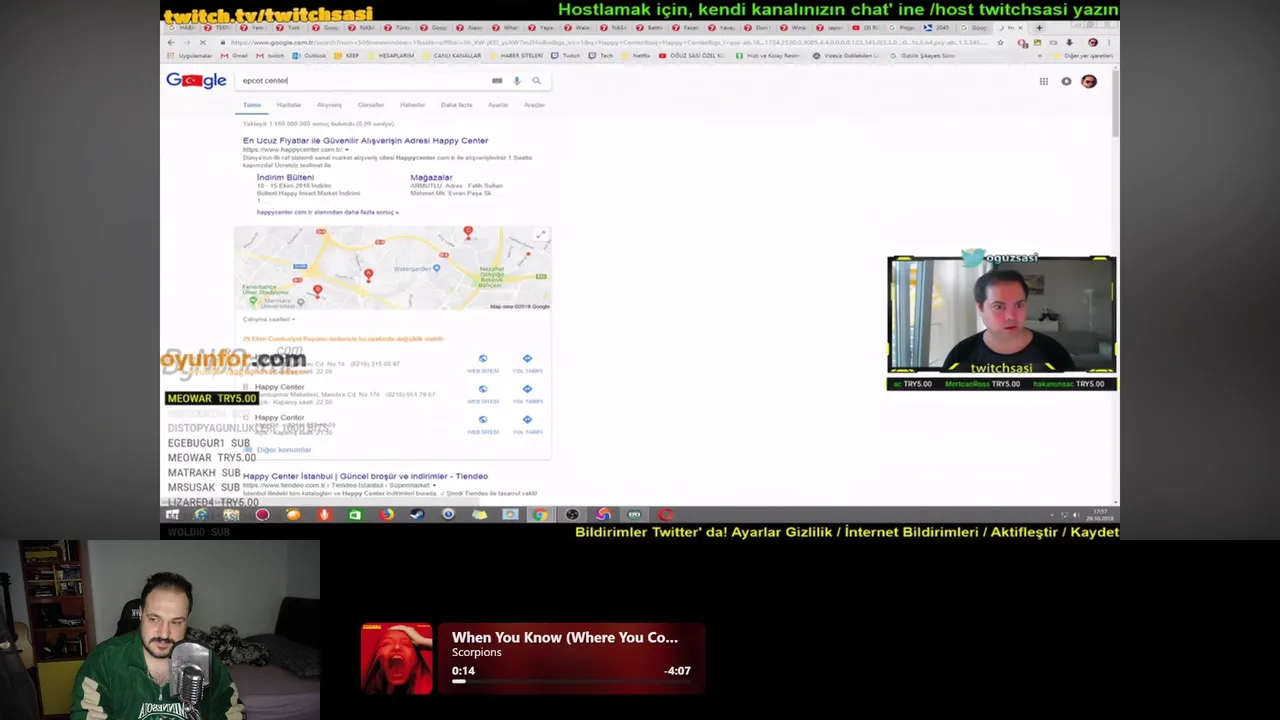Open a new browser tab with plus
This screenshot has width=1280, height=720.
coord(1040,27)
